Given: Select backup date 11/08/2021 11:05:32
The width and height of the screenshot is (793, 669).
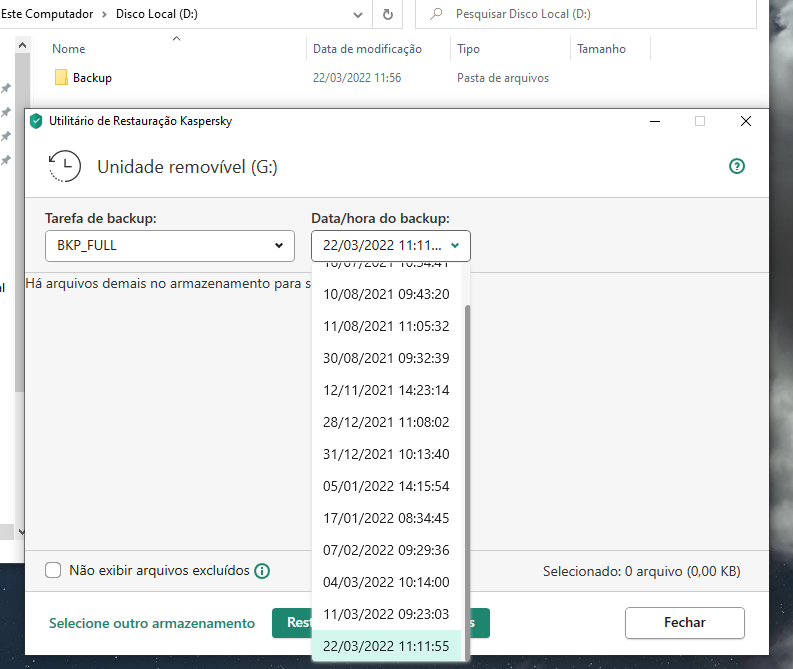Looking at the screenshot, I should tap(386, 326).
